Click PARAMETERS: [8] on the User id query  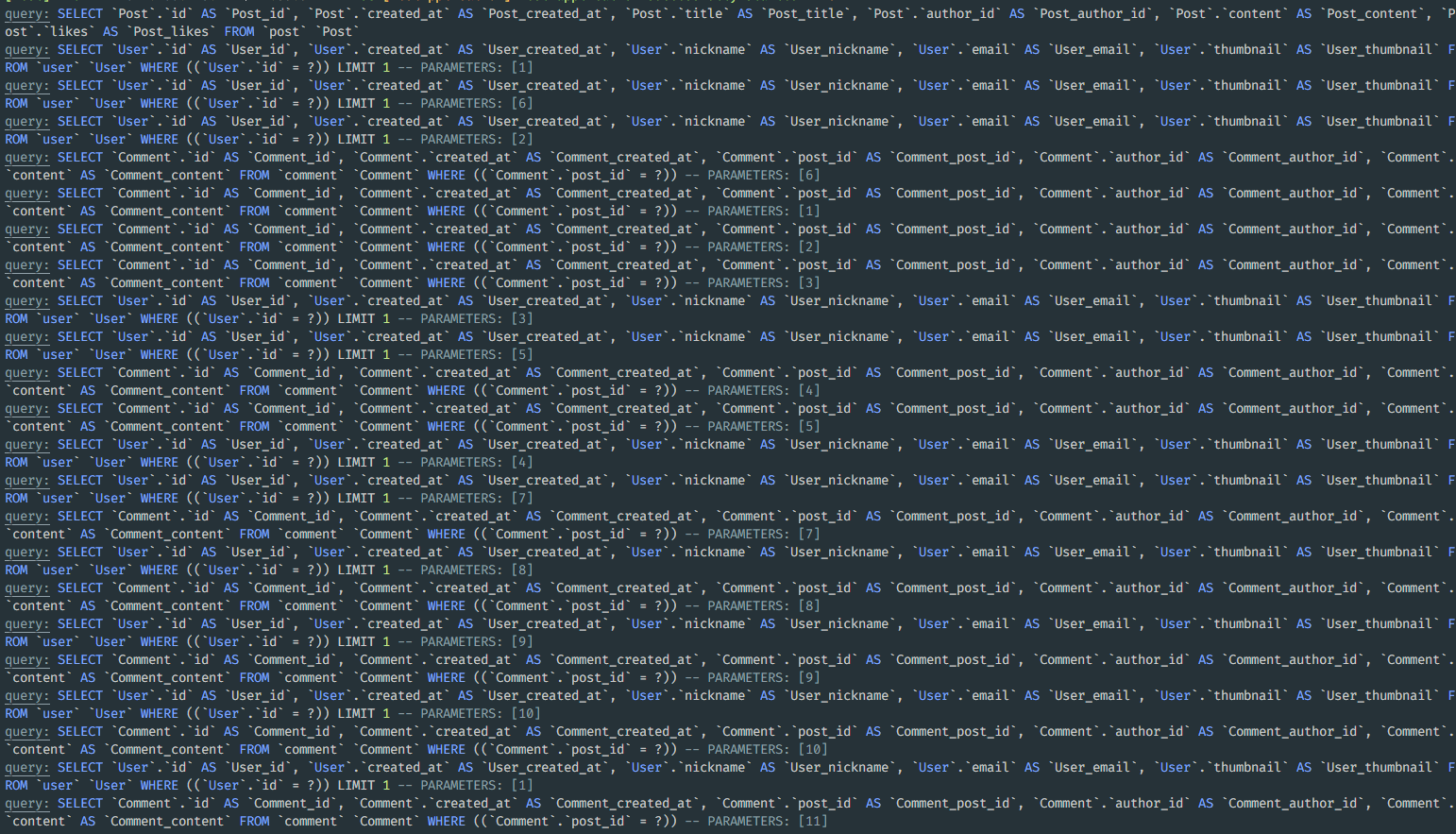click(477, 570)
